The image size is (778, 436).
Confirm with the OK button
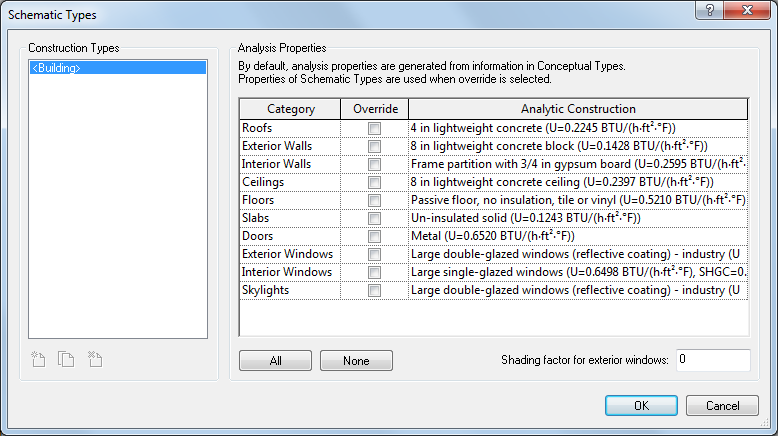[641, 406]
